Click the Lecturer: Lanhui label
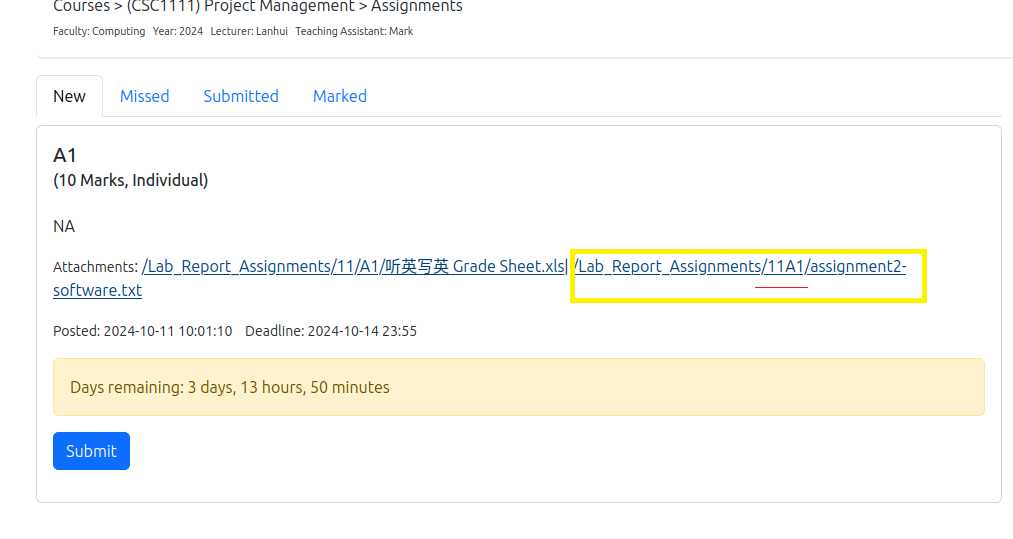This screenshot has height=539, width=1013. click(x=249, y=32)
